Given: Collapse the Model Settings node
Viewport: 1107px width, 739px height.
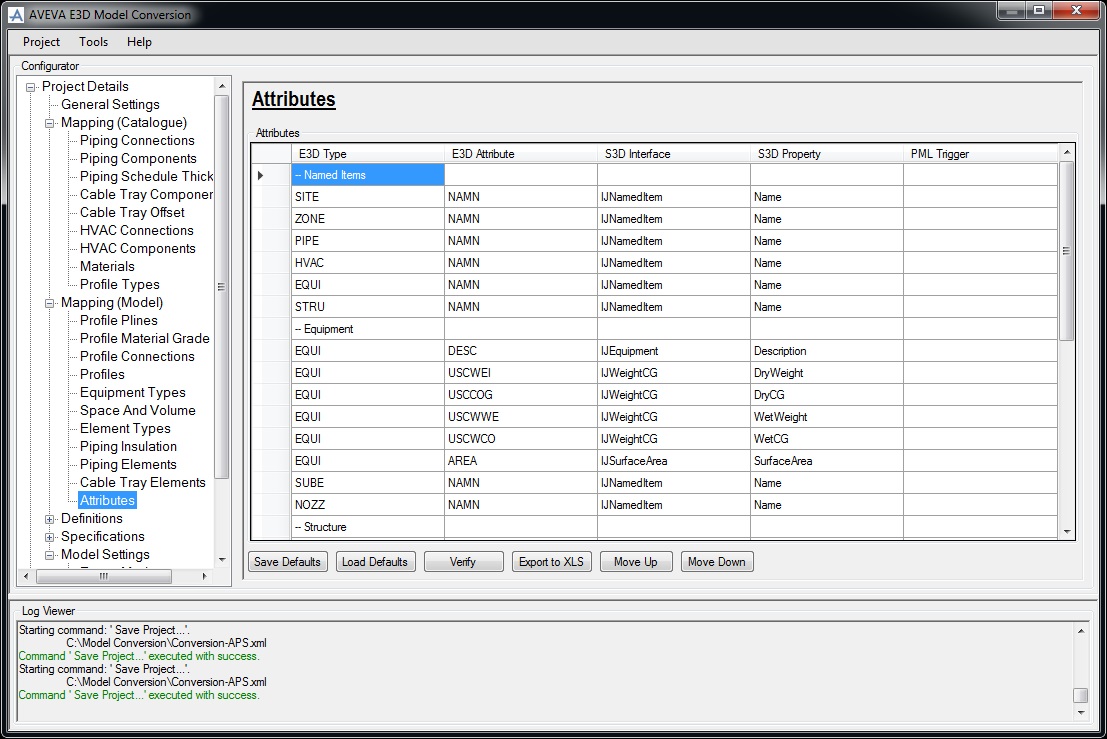Looking at the screenshot, I should click(49, 555).
